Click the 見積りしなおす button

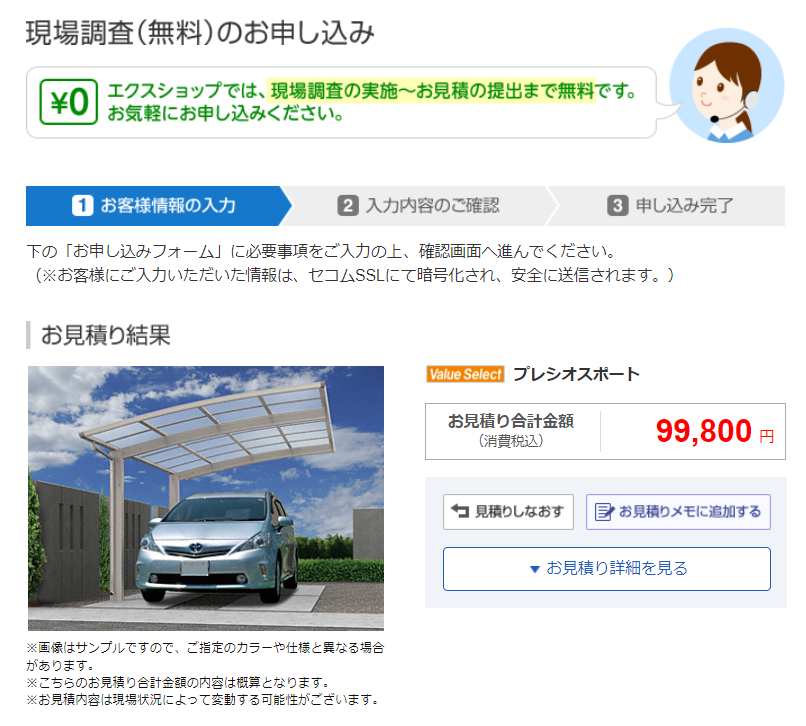pos(508,512)
